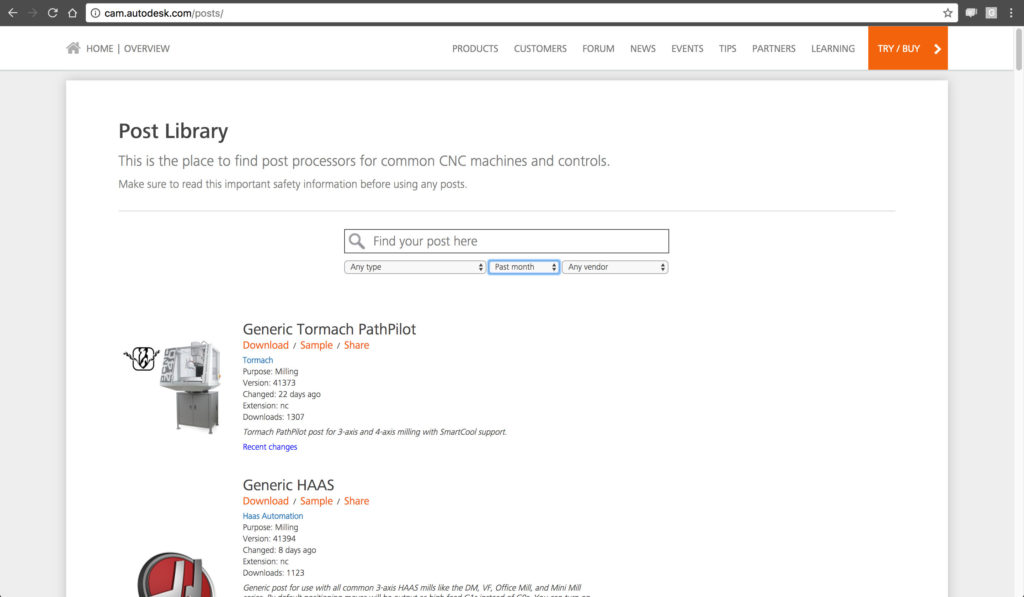Screen dimensions: 1024x597
Task: Open the Chrome three-dot menu
Action: pyautogui.click(x=1011, y=13)
